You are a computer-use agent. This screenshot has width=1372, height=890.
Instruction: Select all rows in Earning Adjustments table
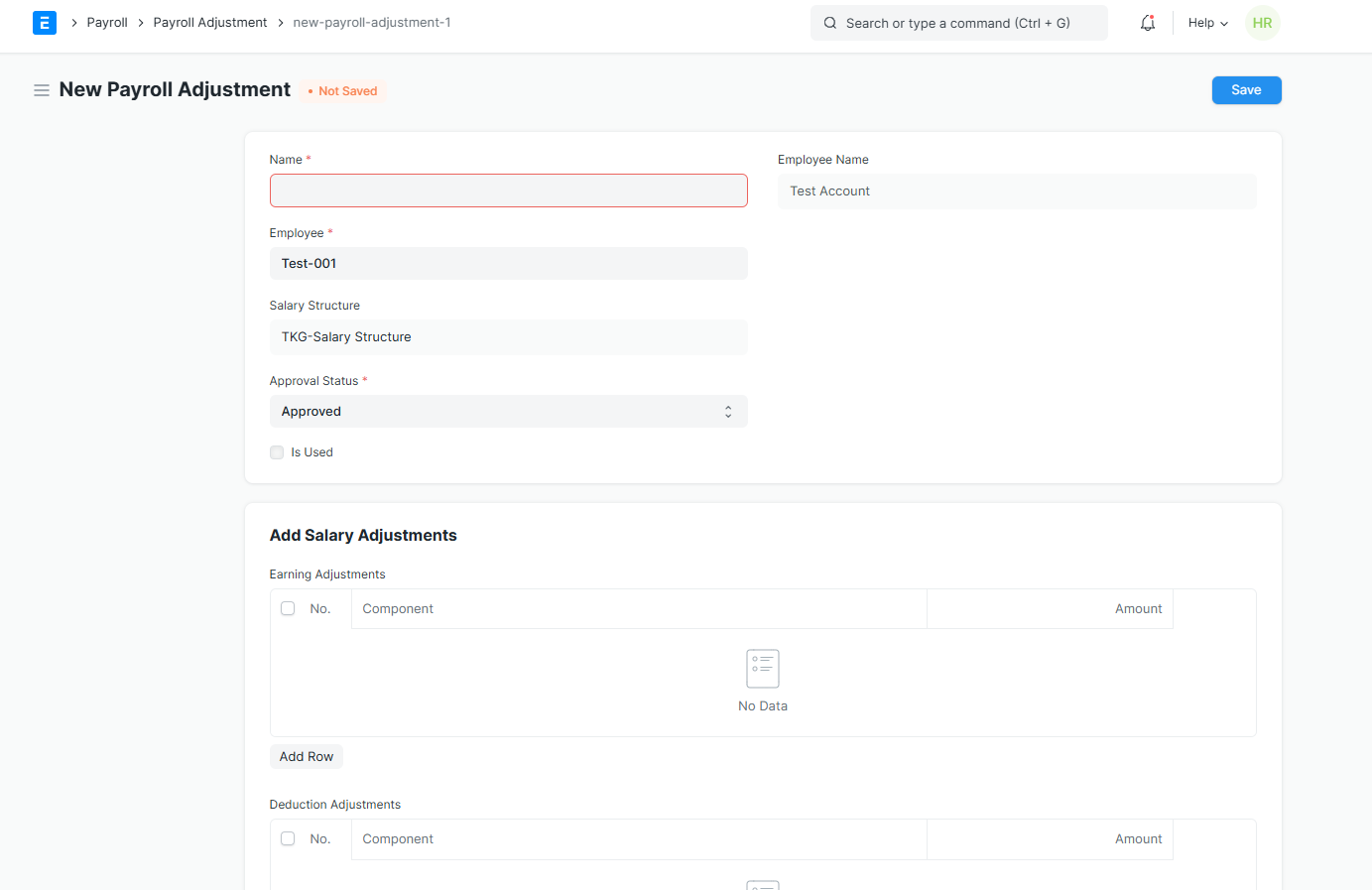(288, 608)
